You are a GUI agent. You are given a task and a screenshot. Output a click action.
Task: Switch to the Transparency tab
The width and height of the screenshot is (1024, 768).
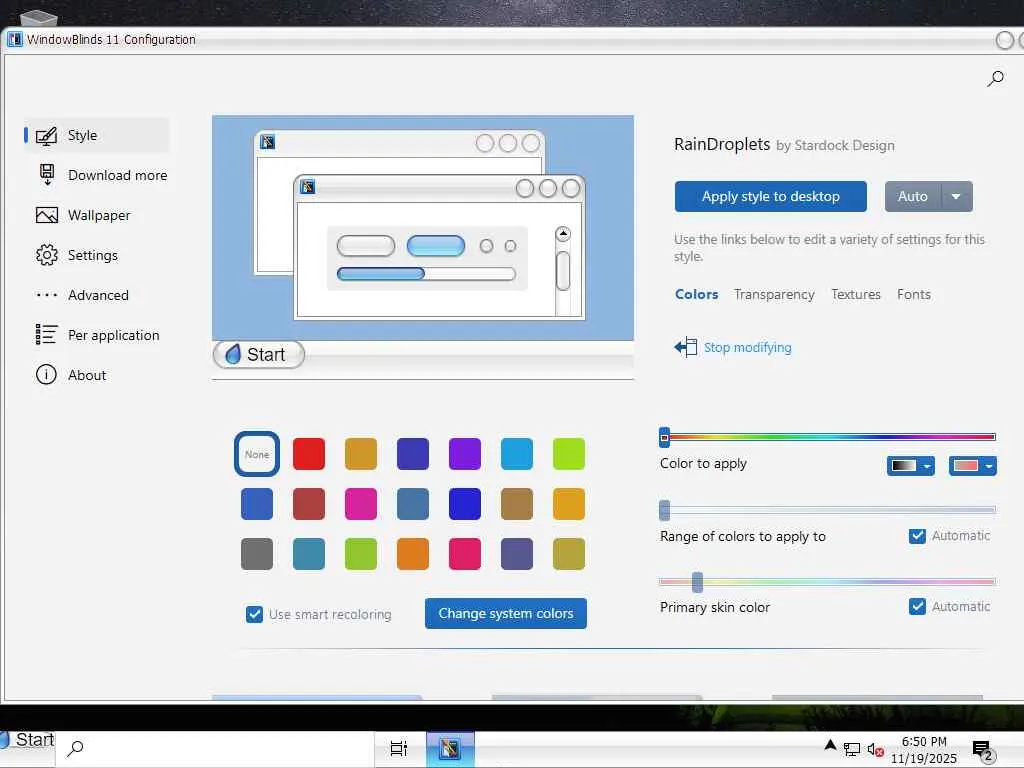(x=774, y=295)
